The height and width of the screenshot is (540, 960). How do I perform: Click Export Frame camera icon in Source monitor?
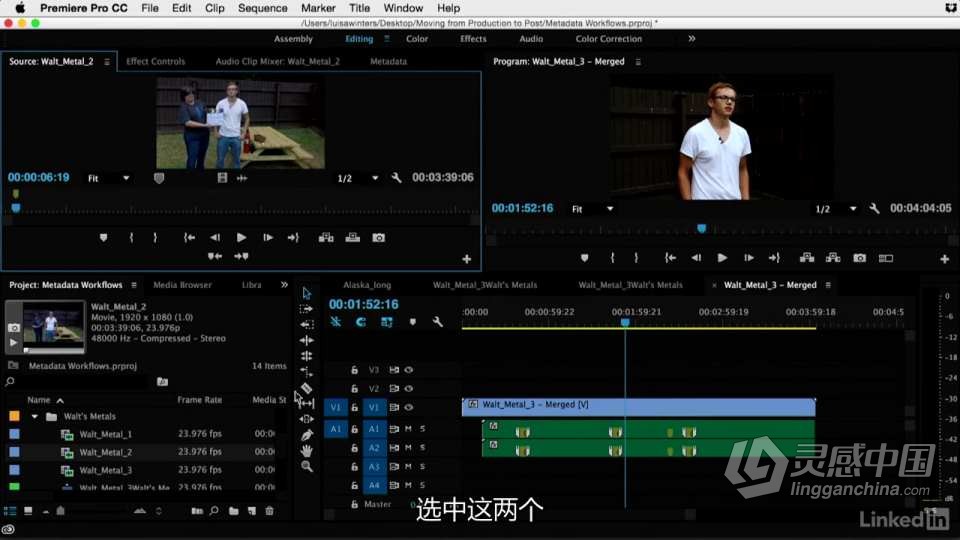pyautogui.click(x=379, y=238)
